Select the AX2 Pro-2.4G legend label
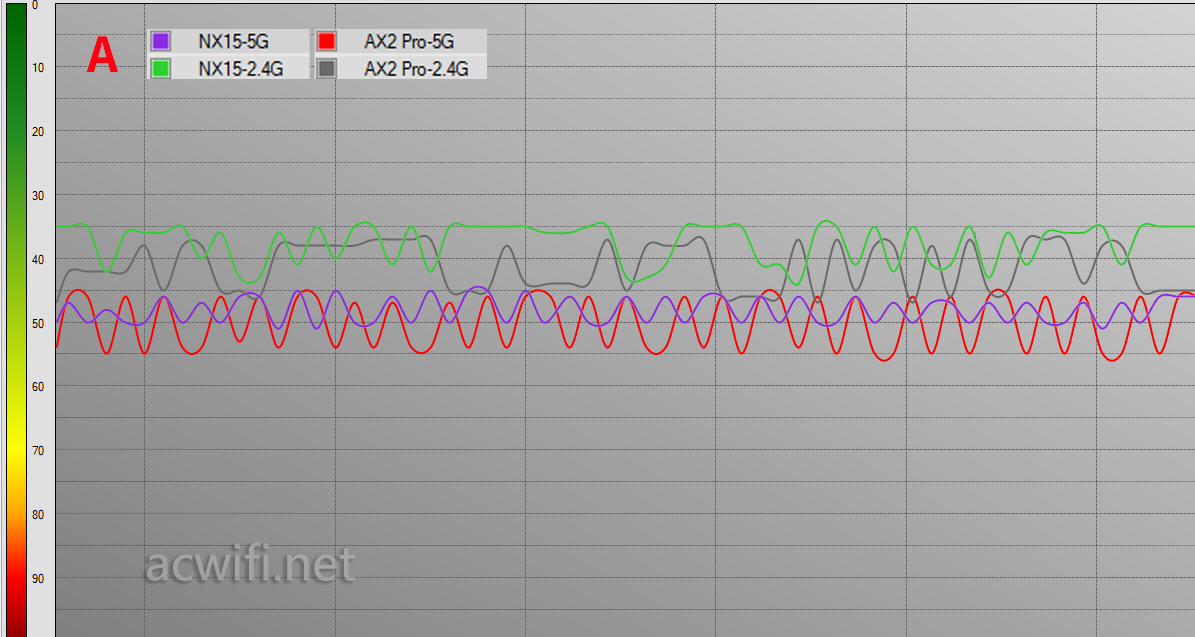 [x=416, y=69]
